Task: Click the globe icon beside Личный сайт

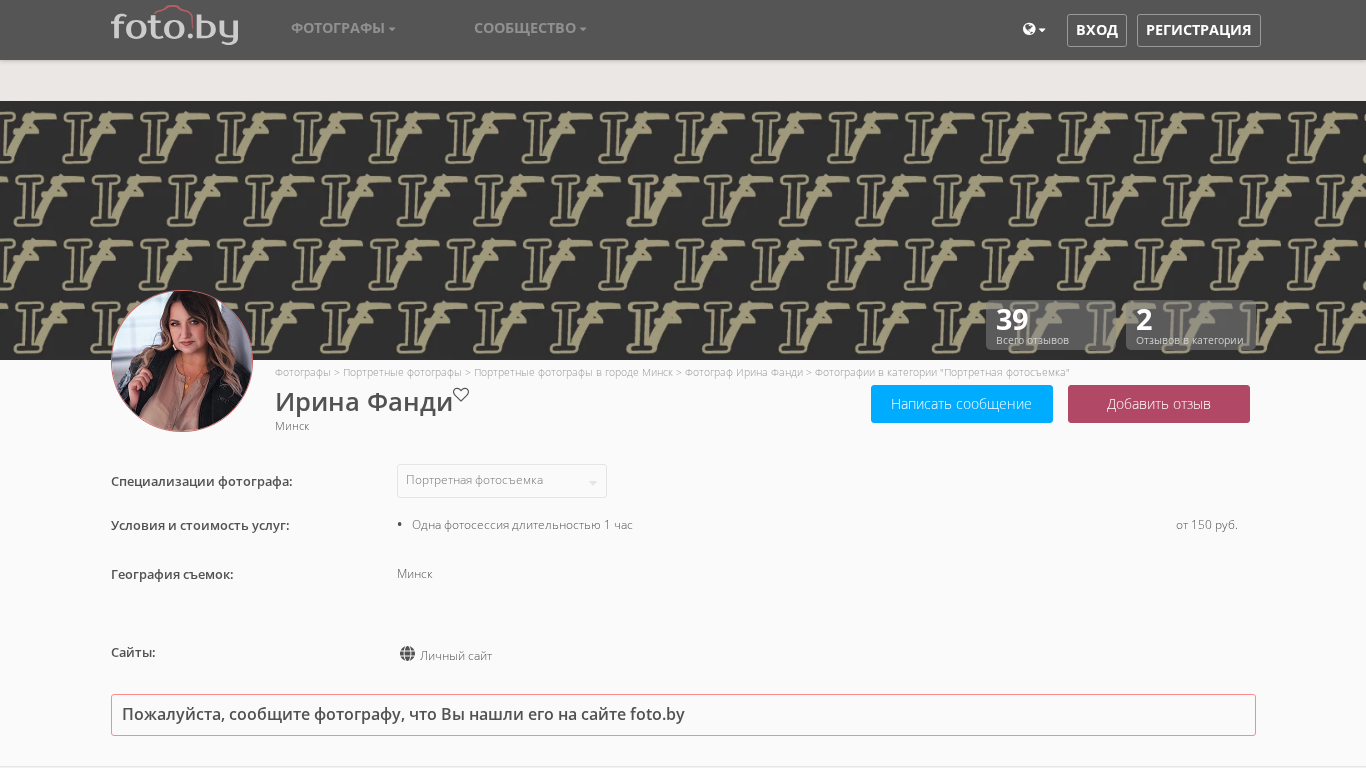Action: [407, 654]
